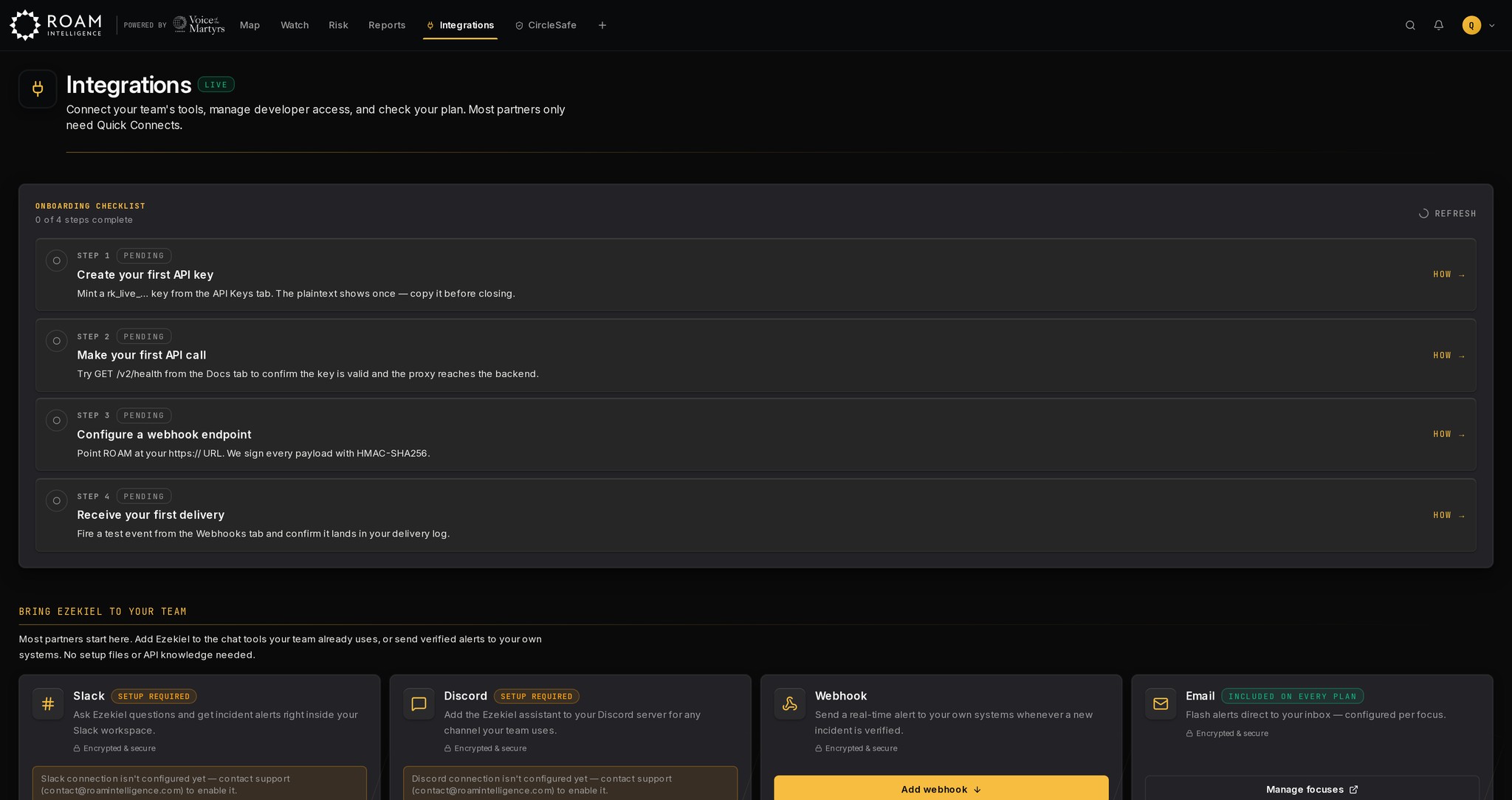Viewport: 1512px width, 800px height.
Task: Click Slack SETUP REQUIRED badge
Action: pos(154,697)
